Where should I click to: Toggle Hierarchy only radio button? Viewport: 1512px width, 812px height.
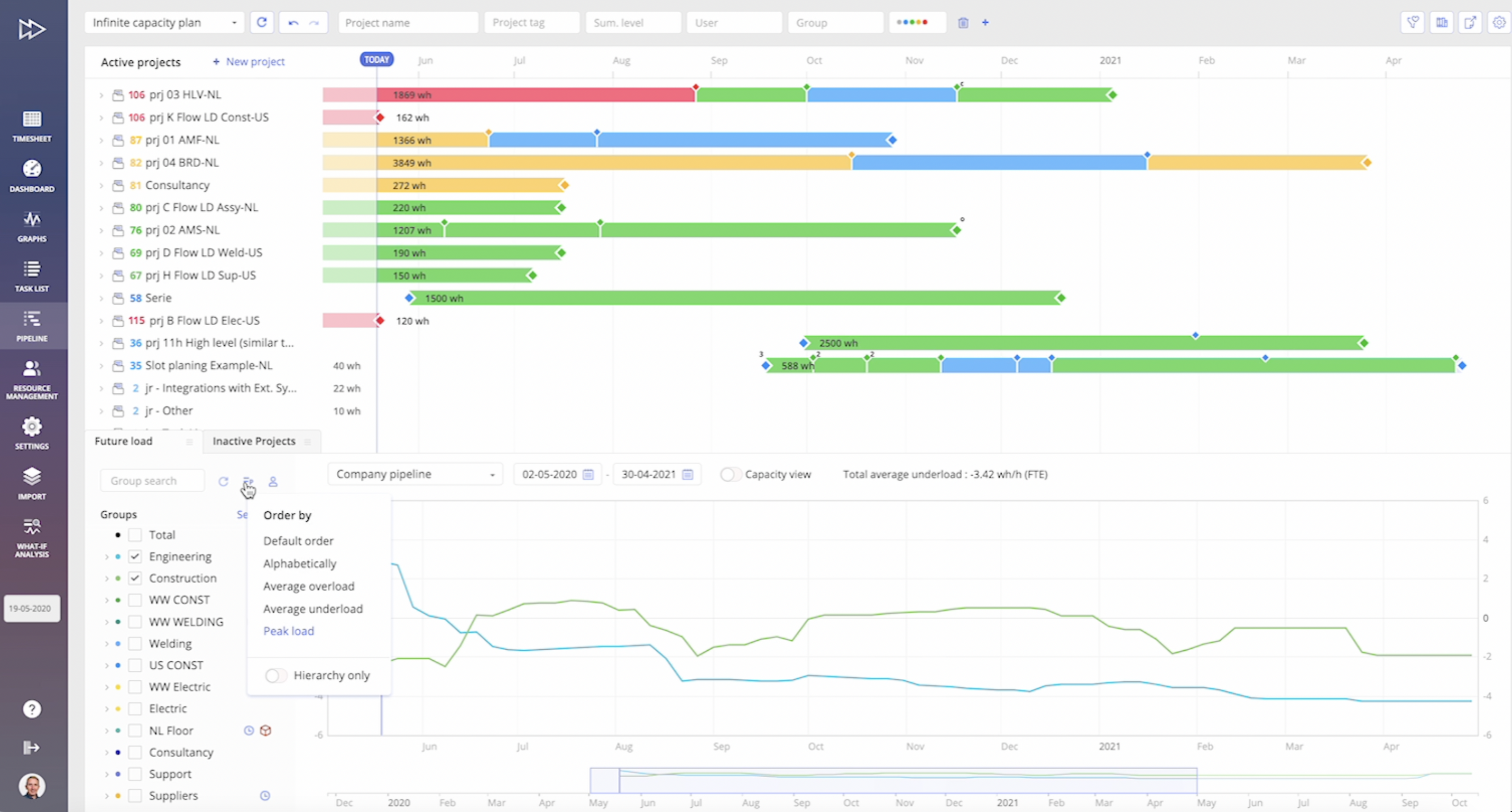pyautogui.click(x=275, y=675)
